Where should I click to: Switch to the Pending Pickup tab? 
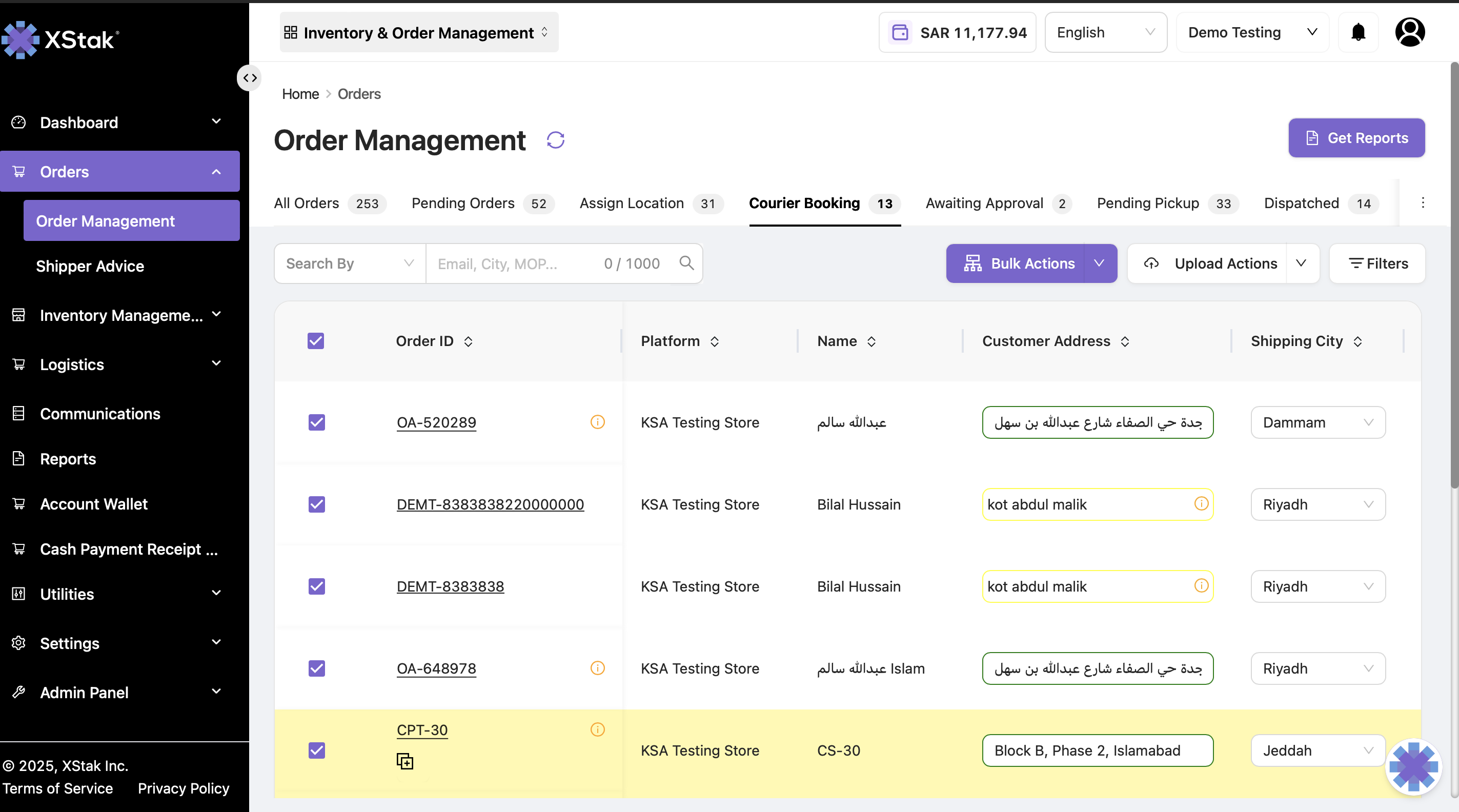point(1167,204)
